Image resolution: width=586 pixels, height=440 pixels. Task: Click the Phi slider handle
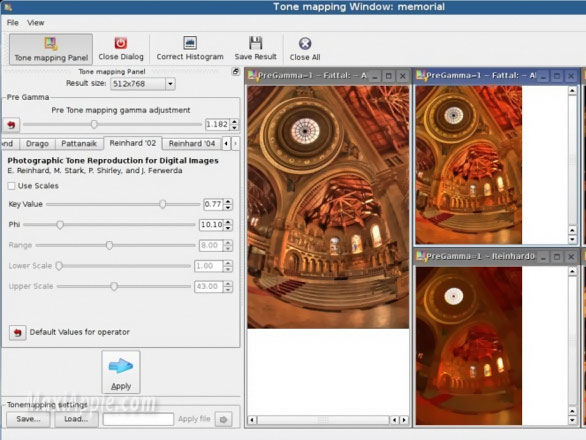[60, 225]
